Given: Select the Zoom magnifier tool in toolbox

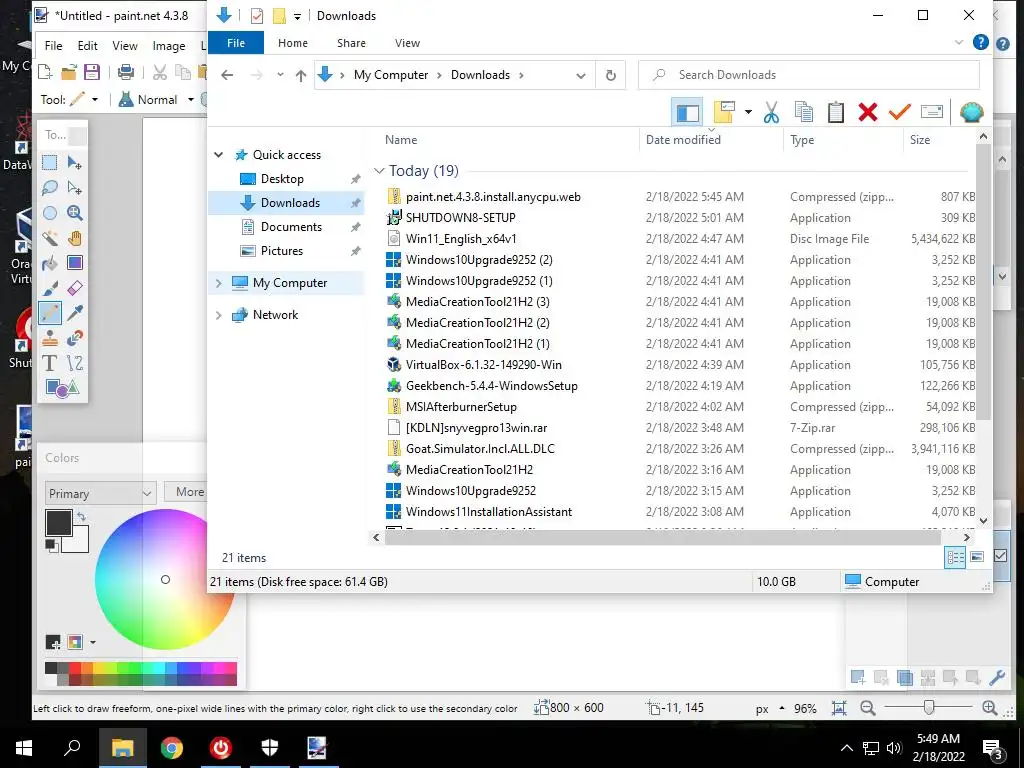Looking at the screenshot, I should point(74,213).
